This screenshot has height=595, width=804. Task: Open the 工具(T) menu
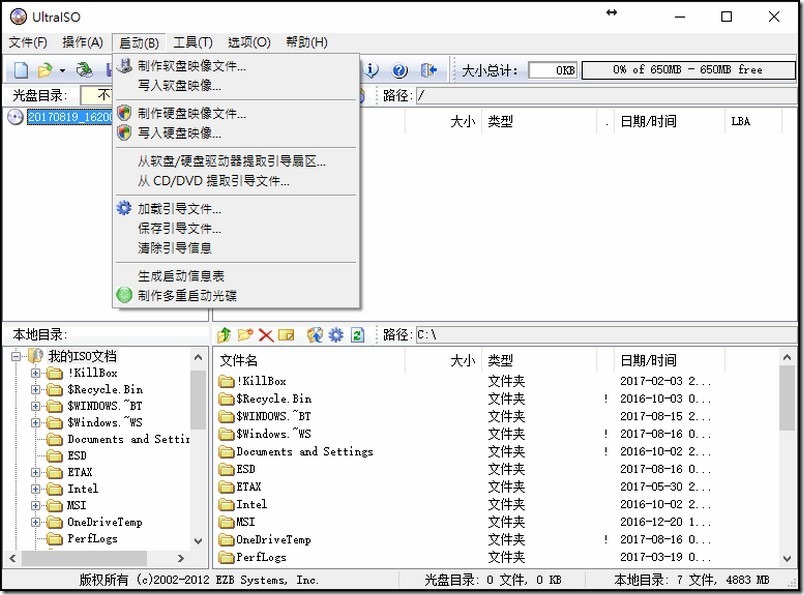193,43
